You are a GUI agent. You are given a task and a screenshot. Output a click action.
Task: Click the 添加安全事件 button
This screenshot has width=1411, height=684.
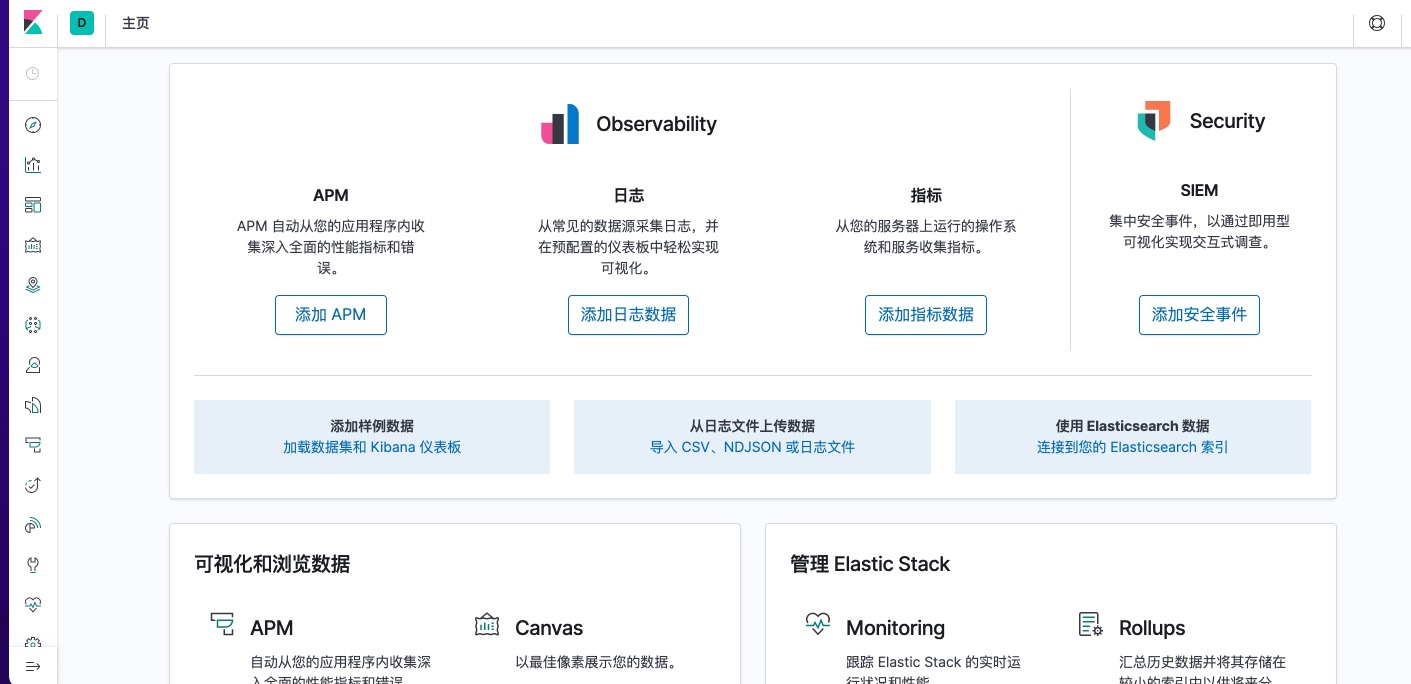[1199, 315]
